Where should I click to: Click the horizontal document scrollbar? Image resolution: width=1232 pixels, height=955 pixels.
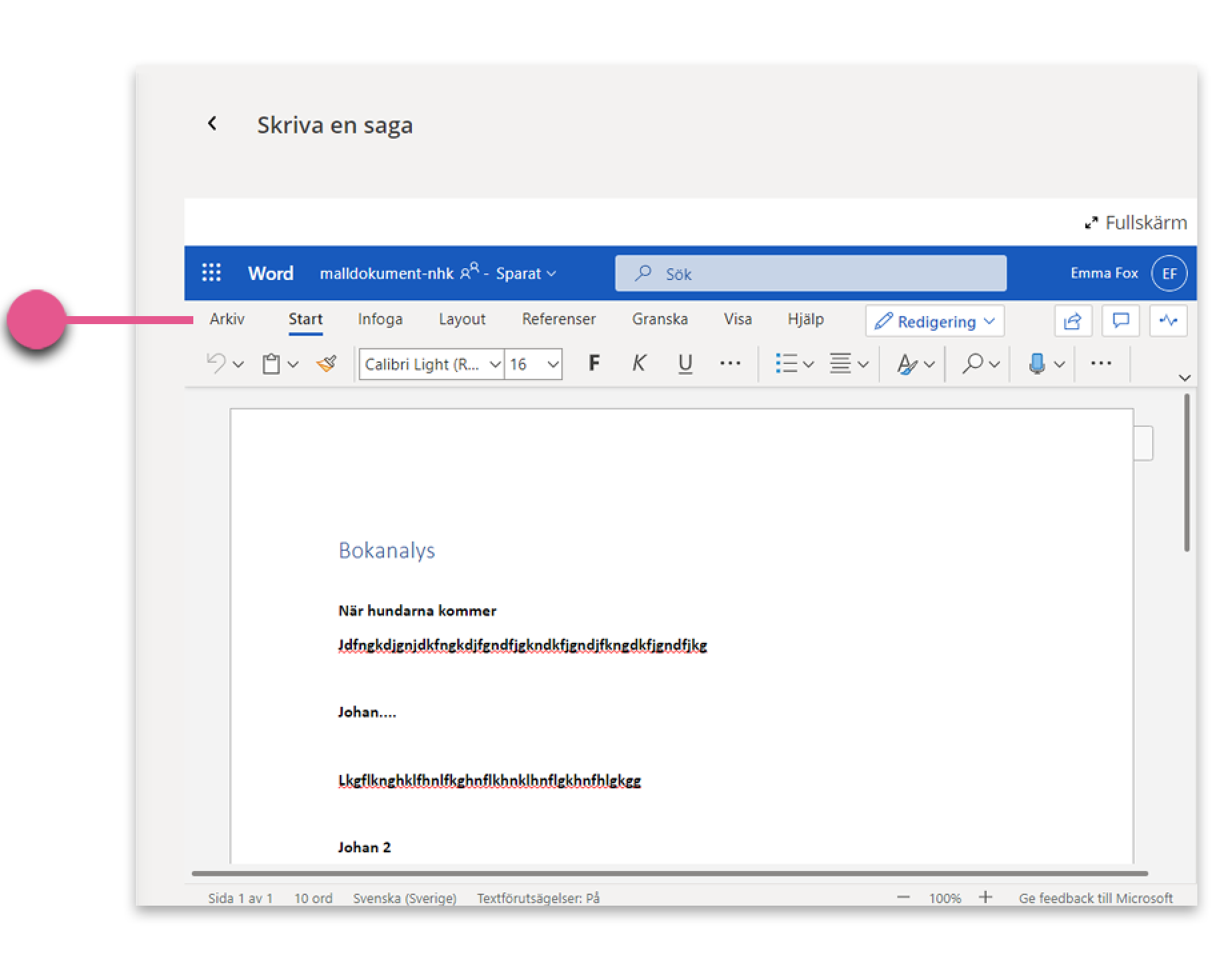(x=669, y=873)
